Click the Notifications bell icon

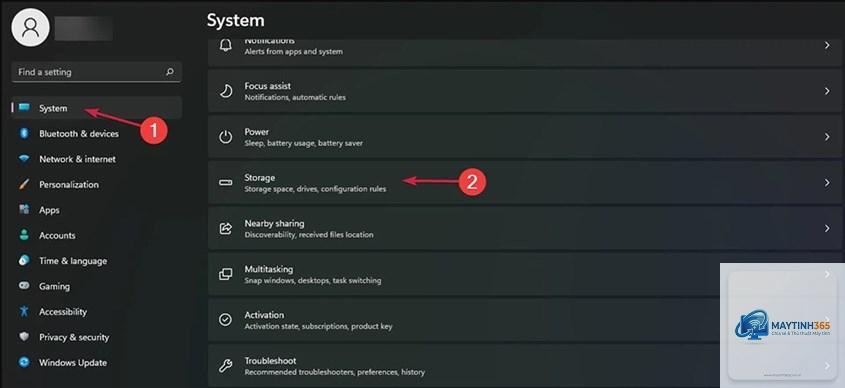click(x=225, y=46)
